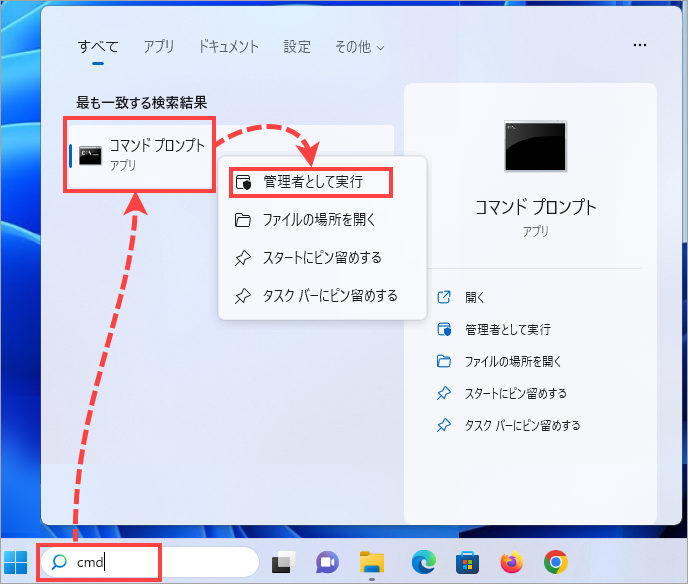Expand the その他 dropdown

[359, 47]
